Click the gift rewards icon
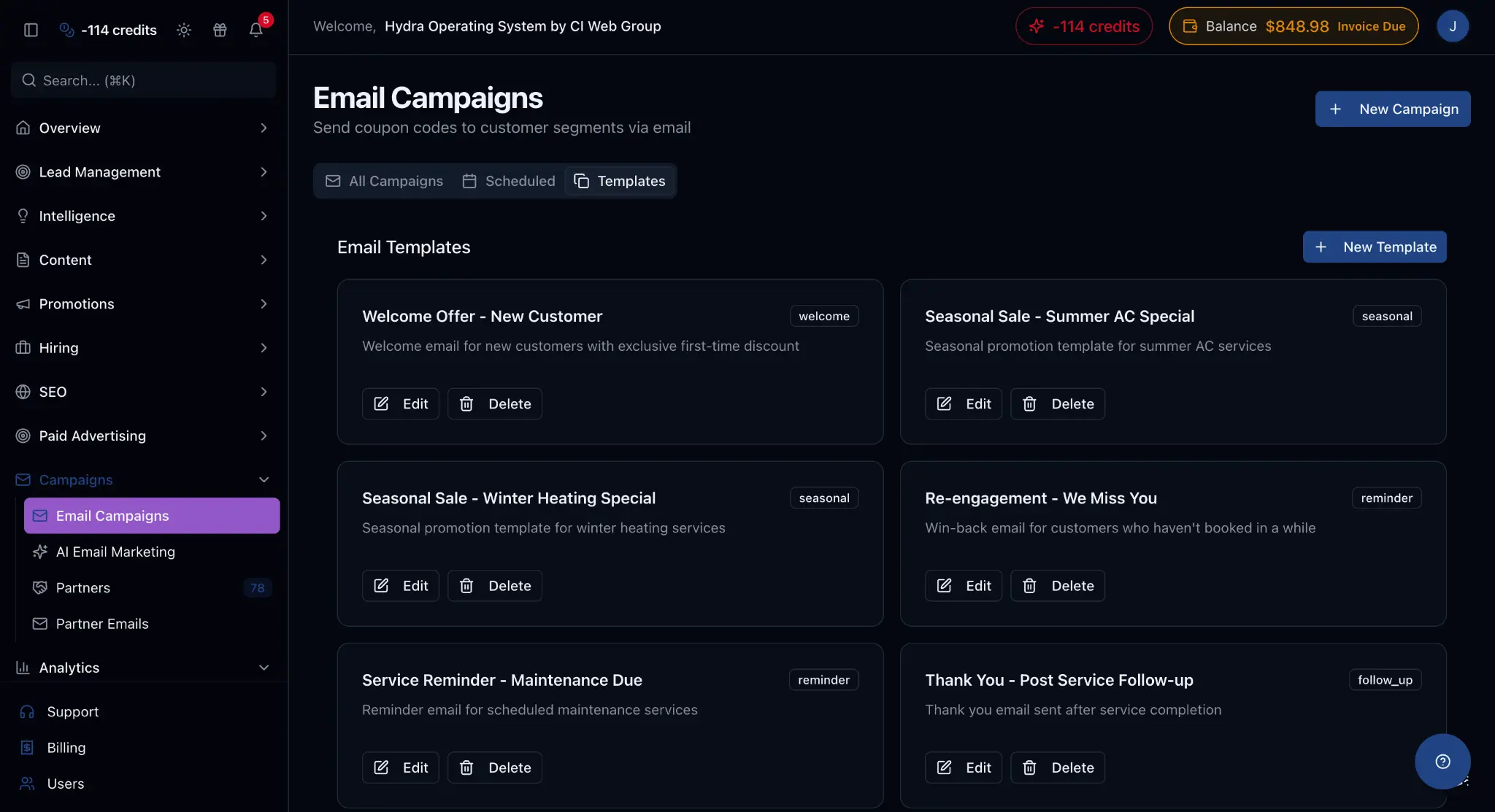 point(220,30)
